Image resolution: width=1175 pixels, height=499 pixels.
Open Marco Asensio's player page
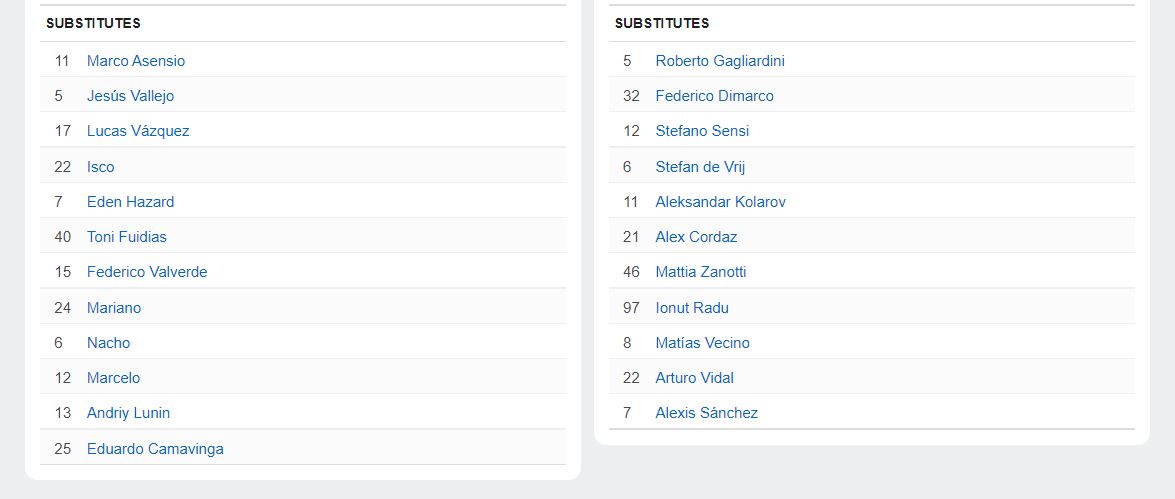coord(136,61)
